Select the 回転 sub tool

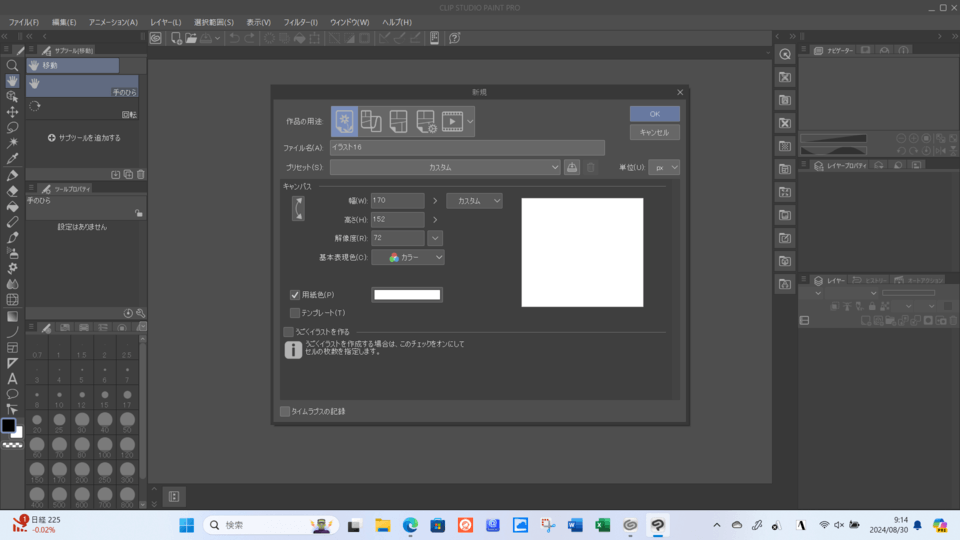[x=82, y=109]
